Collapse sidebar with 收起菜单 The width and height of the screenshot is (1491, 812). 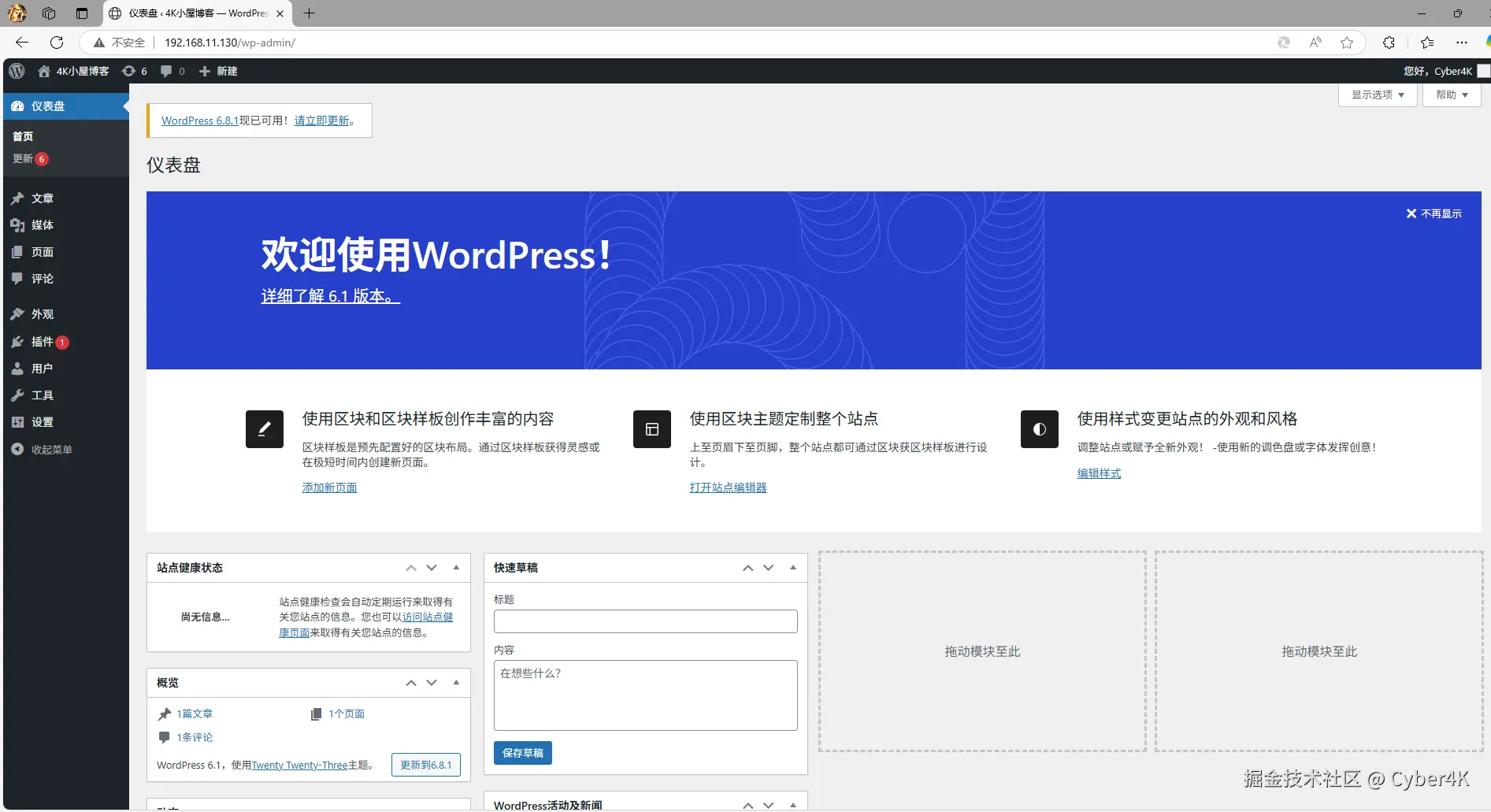[x=66, y=450]
